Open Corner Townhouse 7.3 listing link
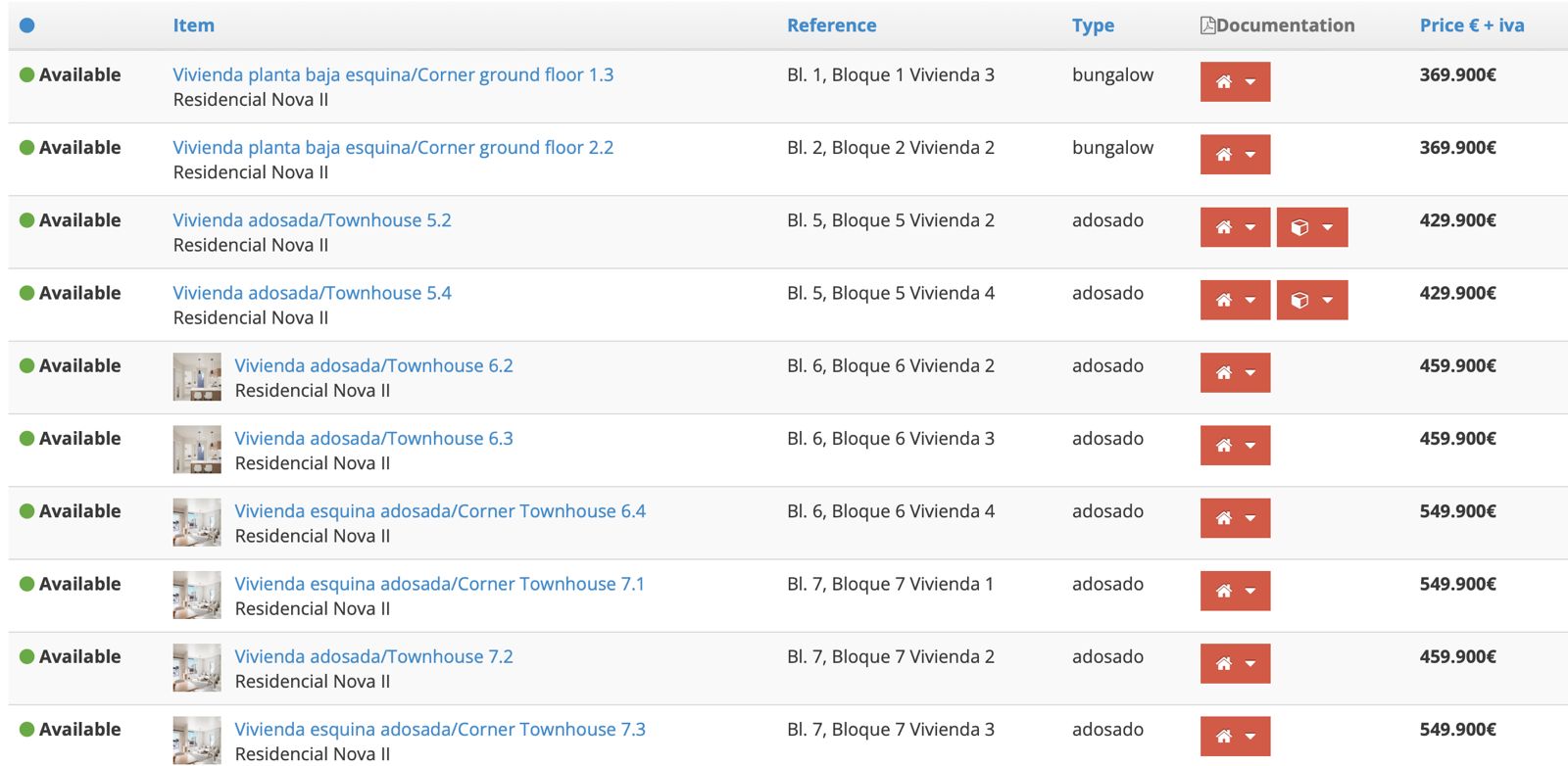 439,729
